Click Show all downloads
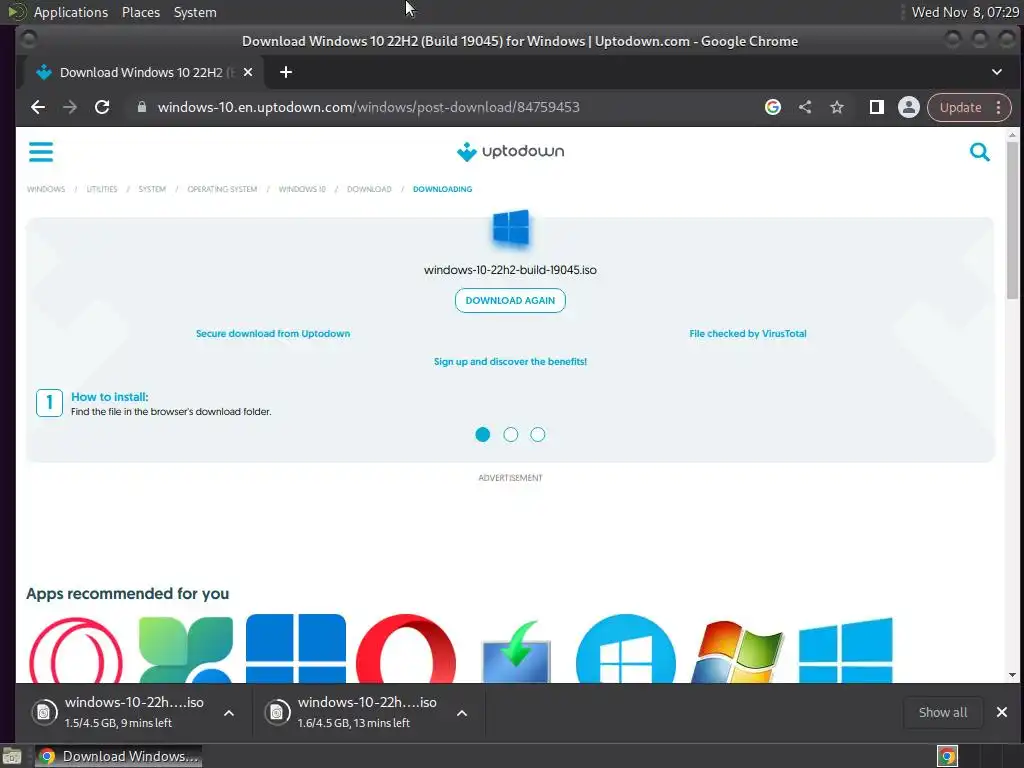 click(942, 712)
